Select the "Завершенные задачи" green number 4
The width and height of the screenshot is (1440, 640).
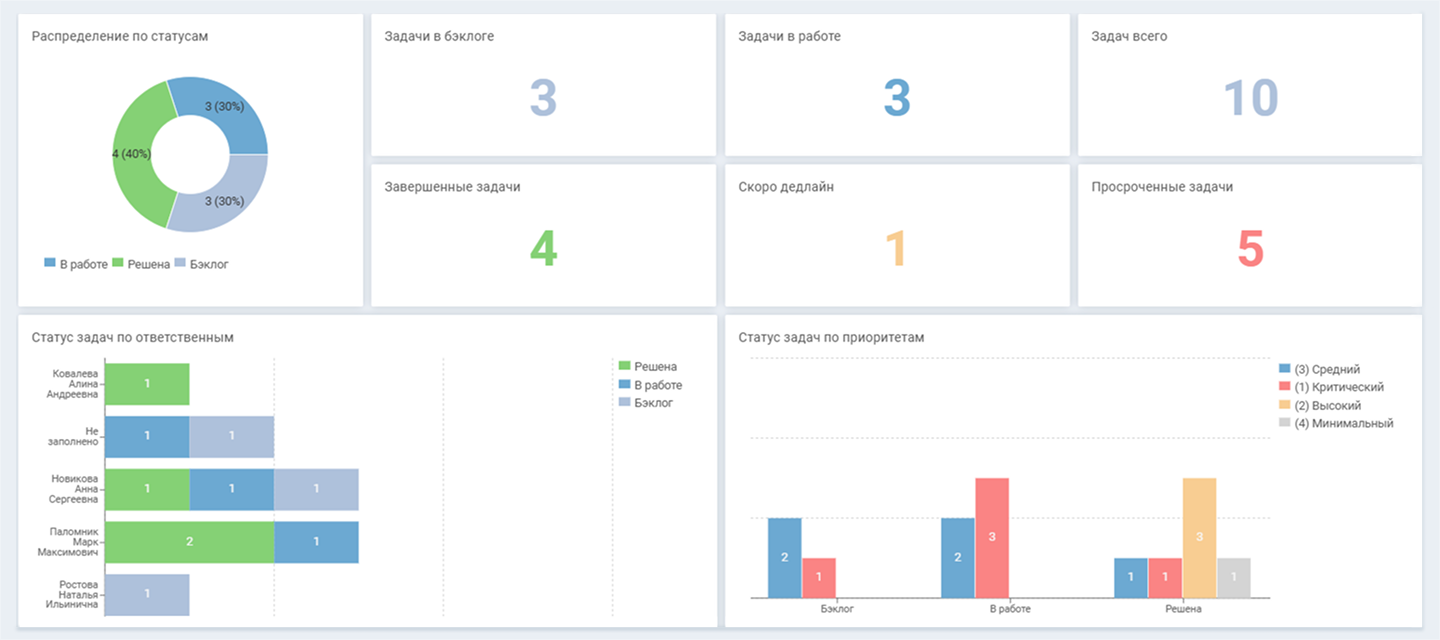click(543, 249)
